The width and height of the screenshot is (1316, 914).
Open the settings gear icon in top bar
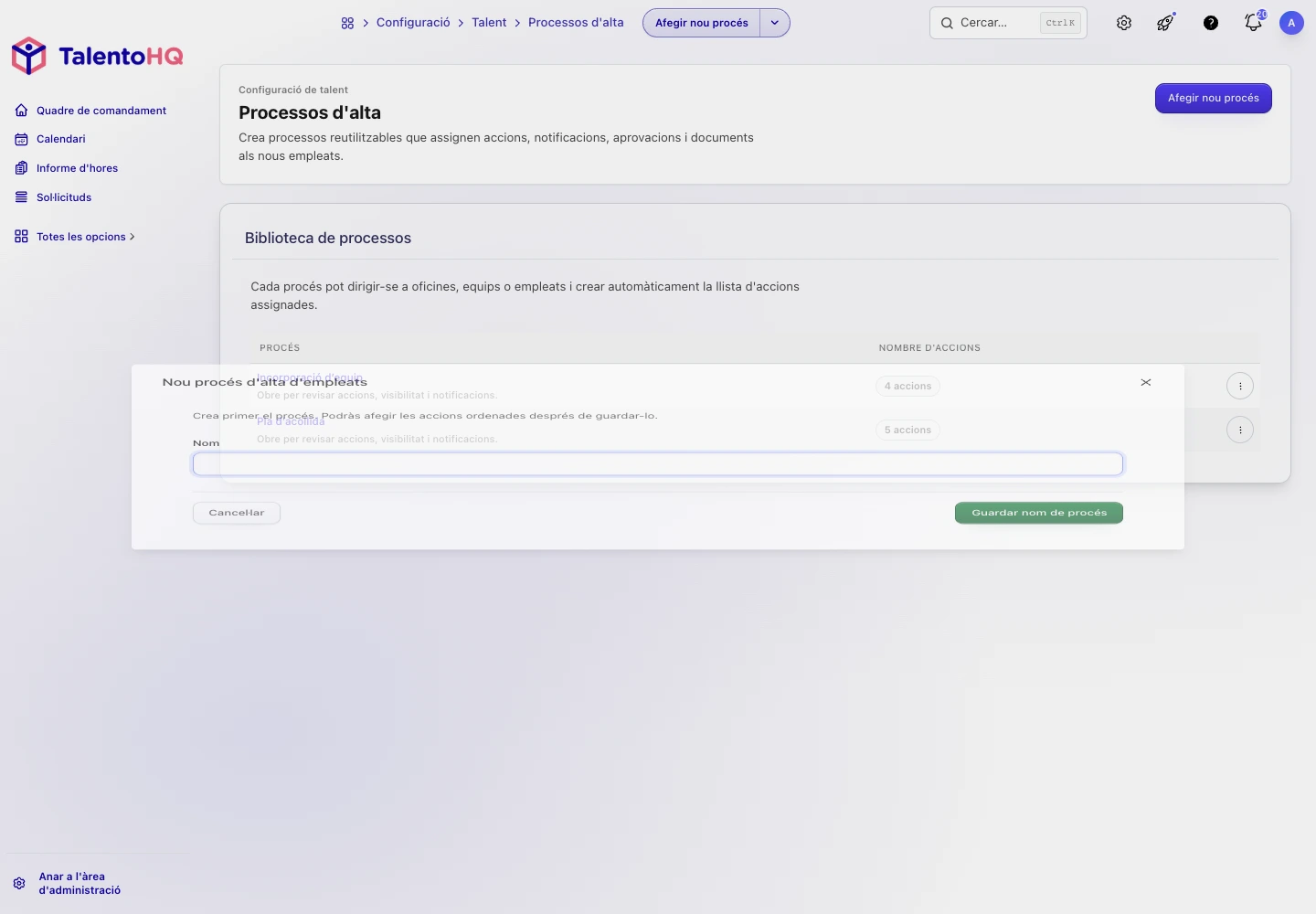click(x=1124, y=23)
